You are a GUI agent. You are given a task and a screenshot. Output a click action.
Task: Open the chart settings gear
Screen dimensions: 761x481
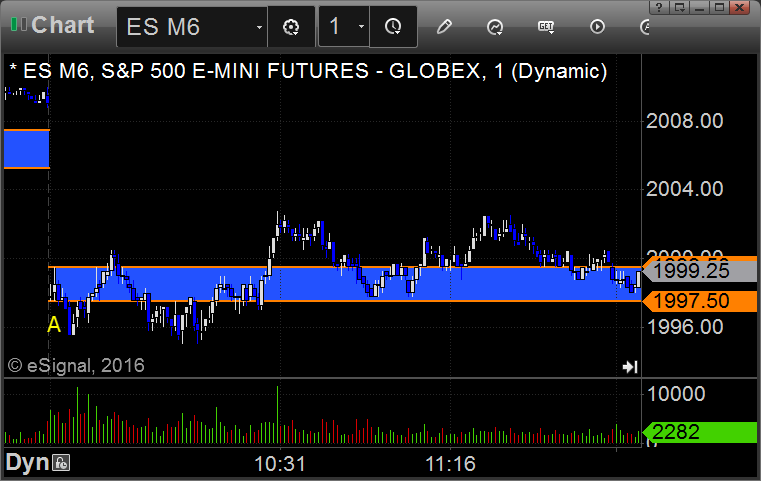coord(291,27)
